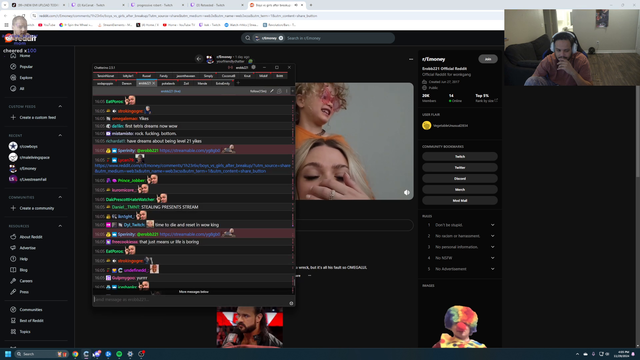640x360 pixels.
Task: Open r/Emoney from recent list
Action: 28,169
